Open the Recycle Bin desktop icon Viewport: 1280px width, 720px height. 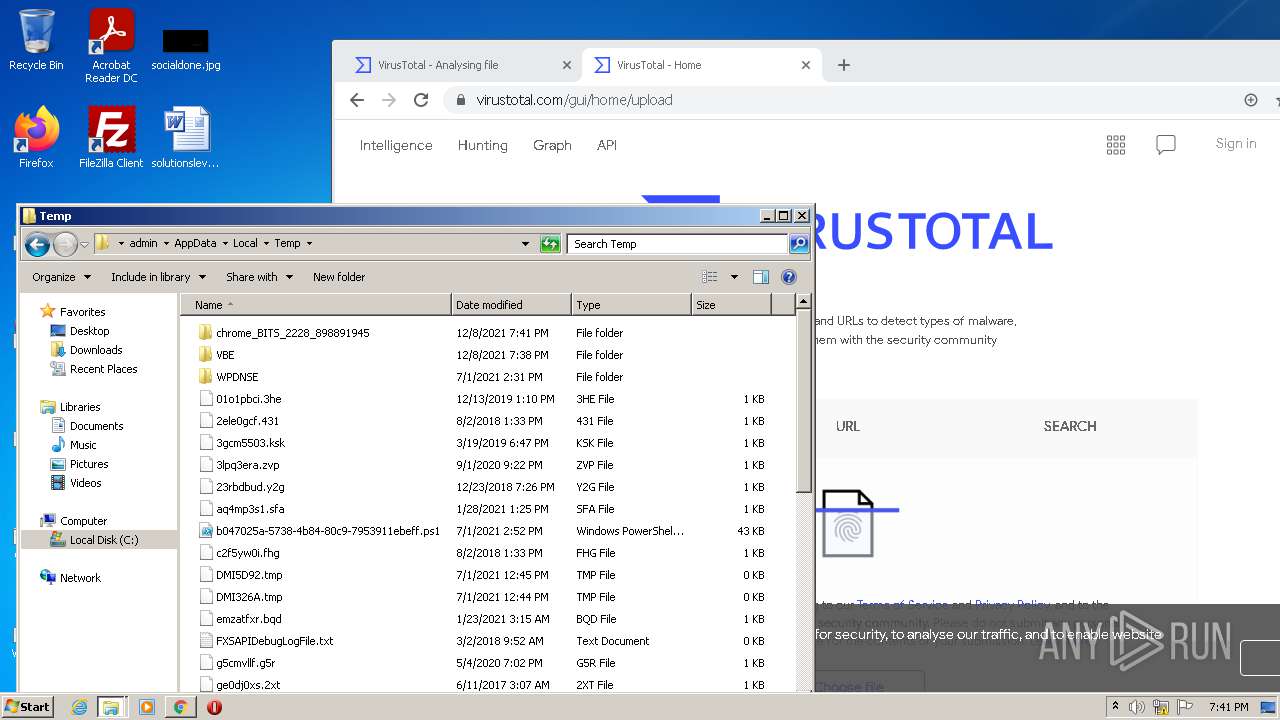[x=36, y=40]
